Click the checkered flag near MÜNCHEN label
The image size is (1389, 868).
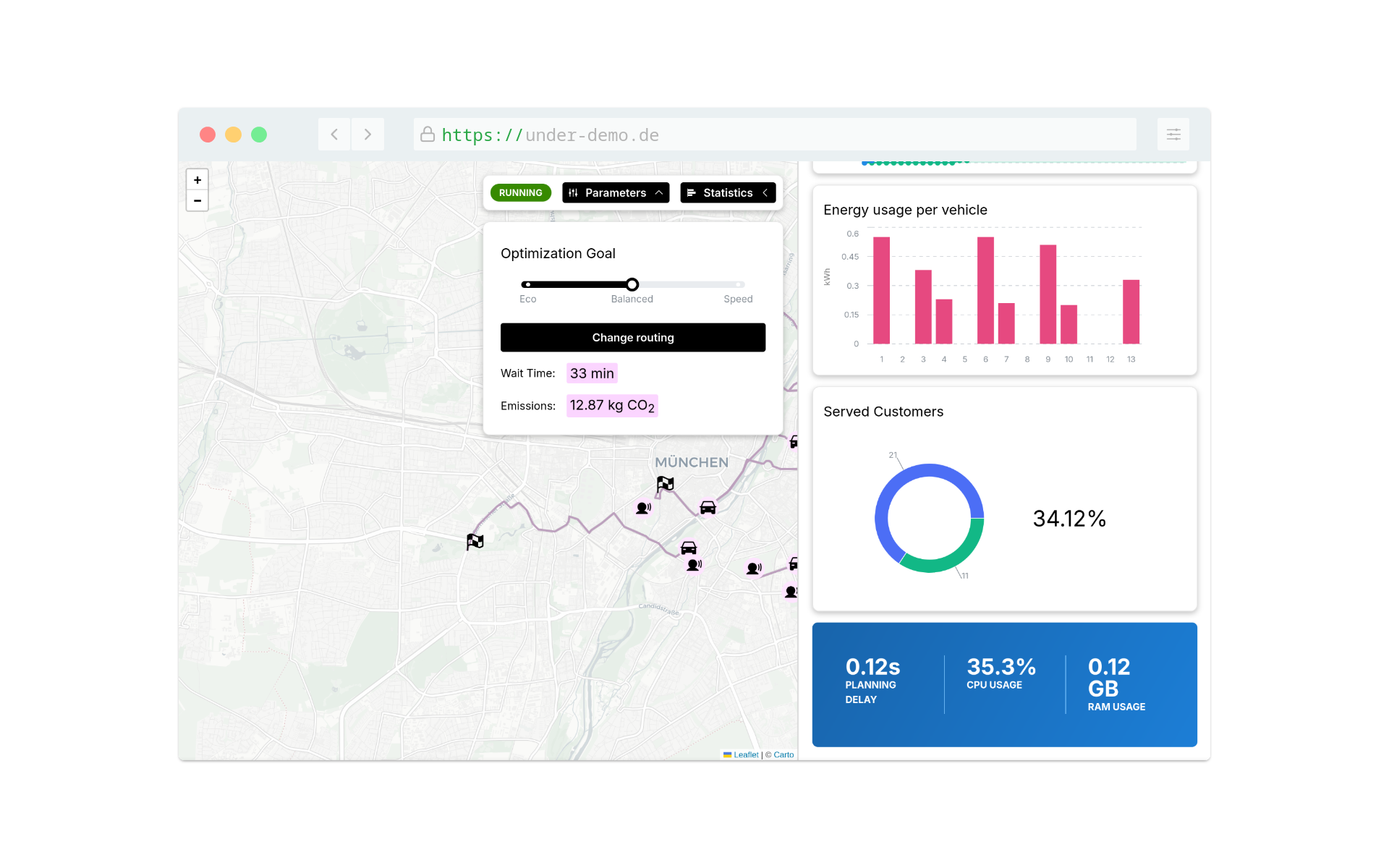coord(665,484)
